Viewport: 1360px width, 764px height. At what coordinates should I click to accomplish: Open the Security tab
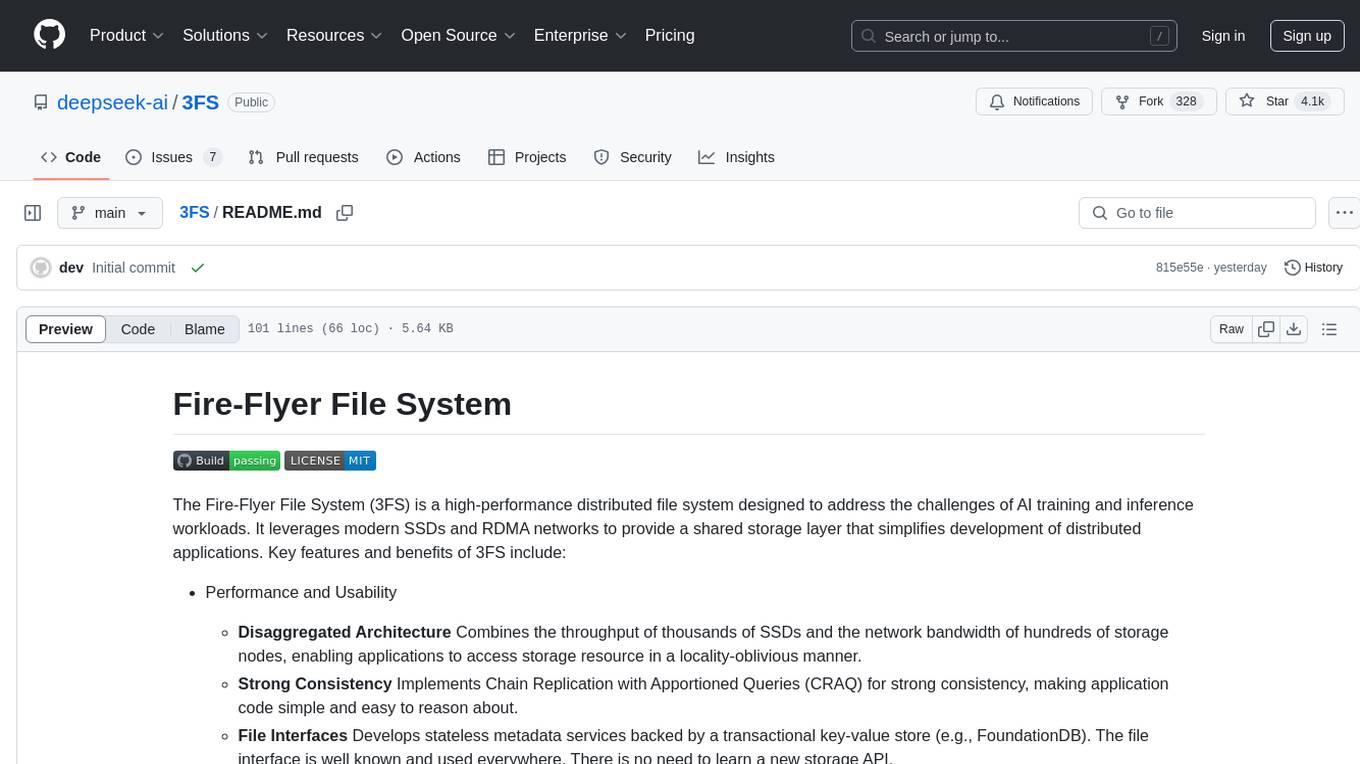click(633, 157)
